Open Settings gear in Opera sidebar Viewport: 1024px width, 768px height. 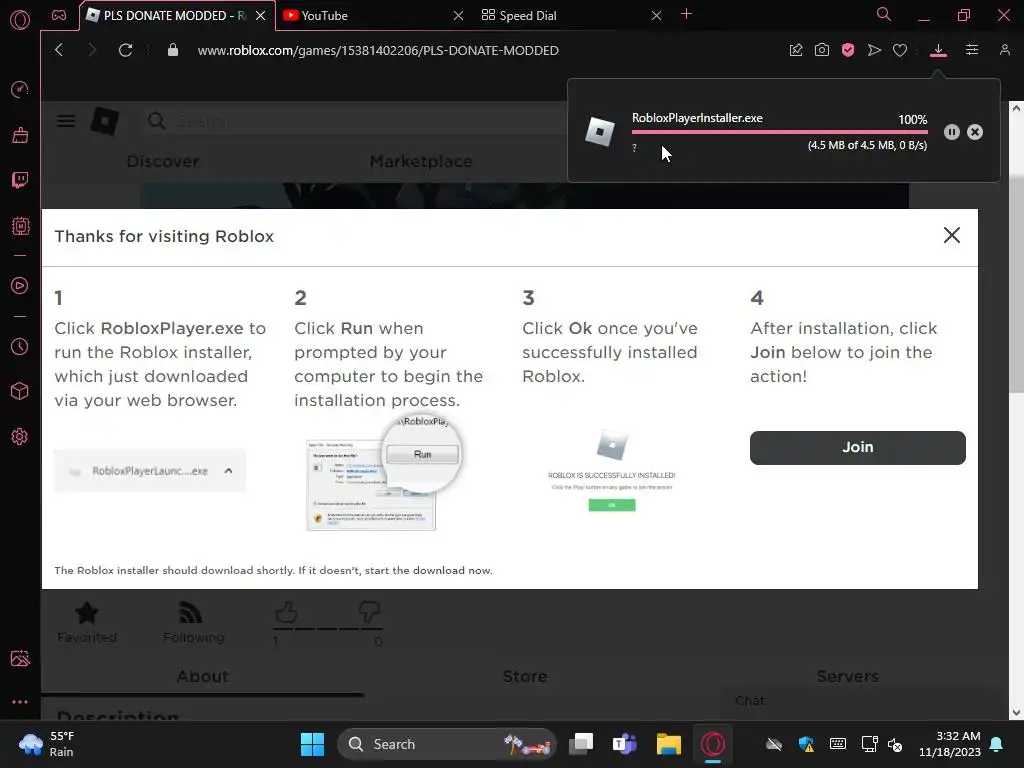[x=20, y=436]
